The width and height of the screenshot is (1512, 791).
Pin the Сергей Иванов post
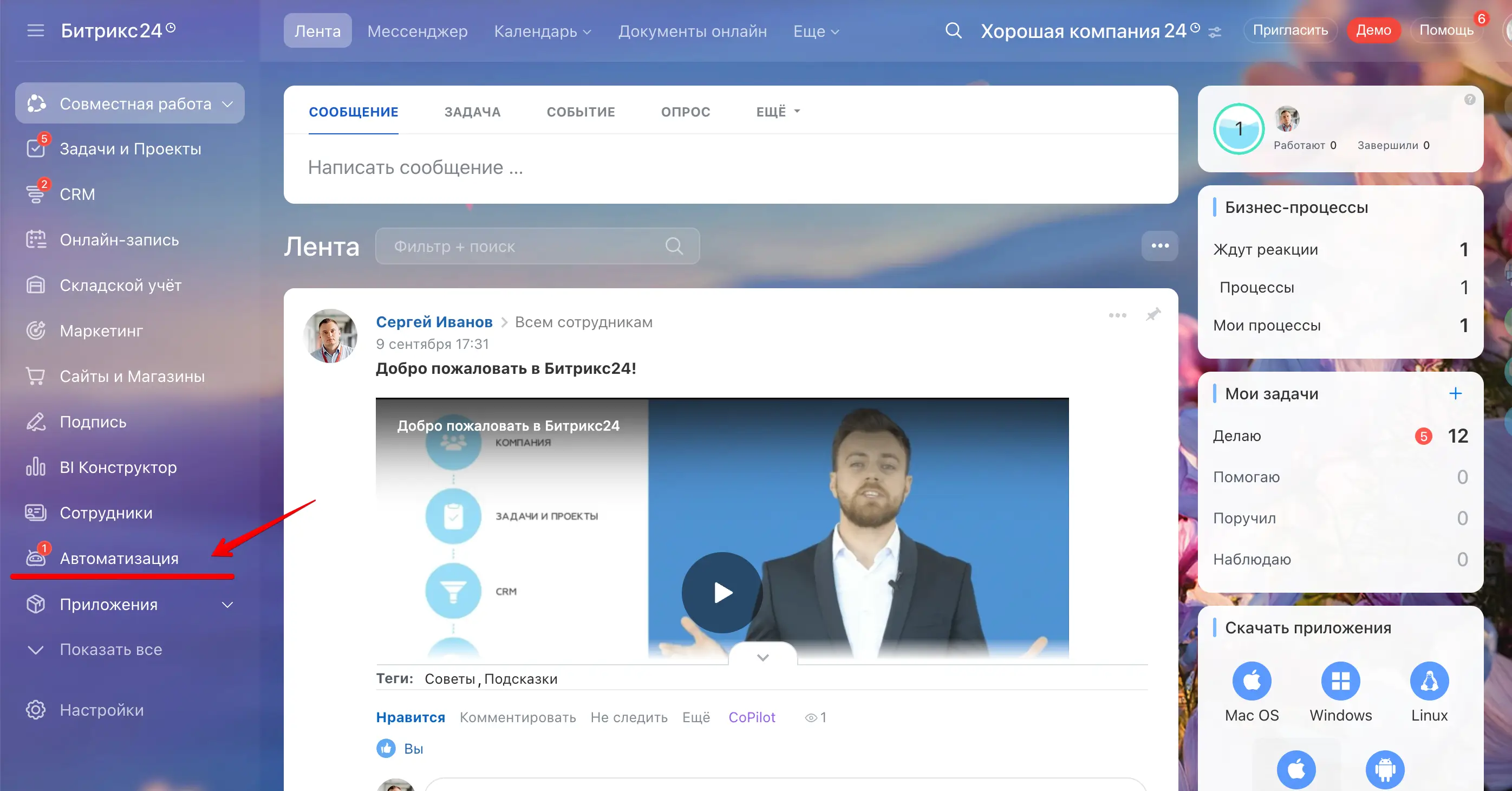(1153, 315)
